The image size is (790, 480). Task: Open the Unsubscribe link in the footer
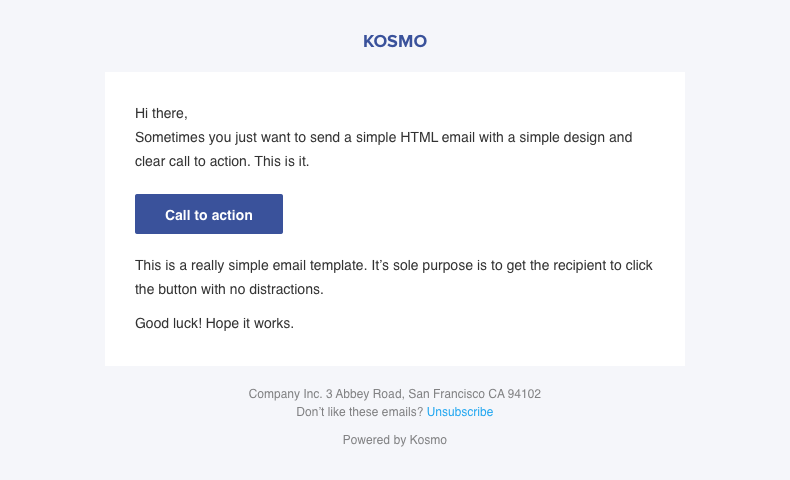tap(460, 412)
